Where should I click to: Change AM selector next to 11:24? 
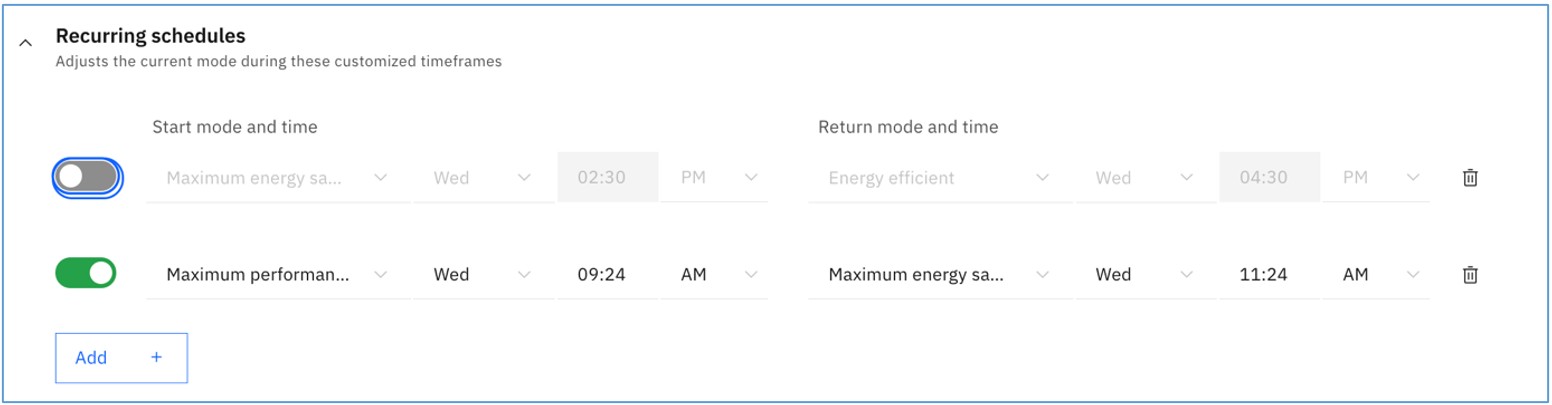click(x=1377, y=275)
